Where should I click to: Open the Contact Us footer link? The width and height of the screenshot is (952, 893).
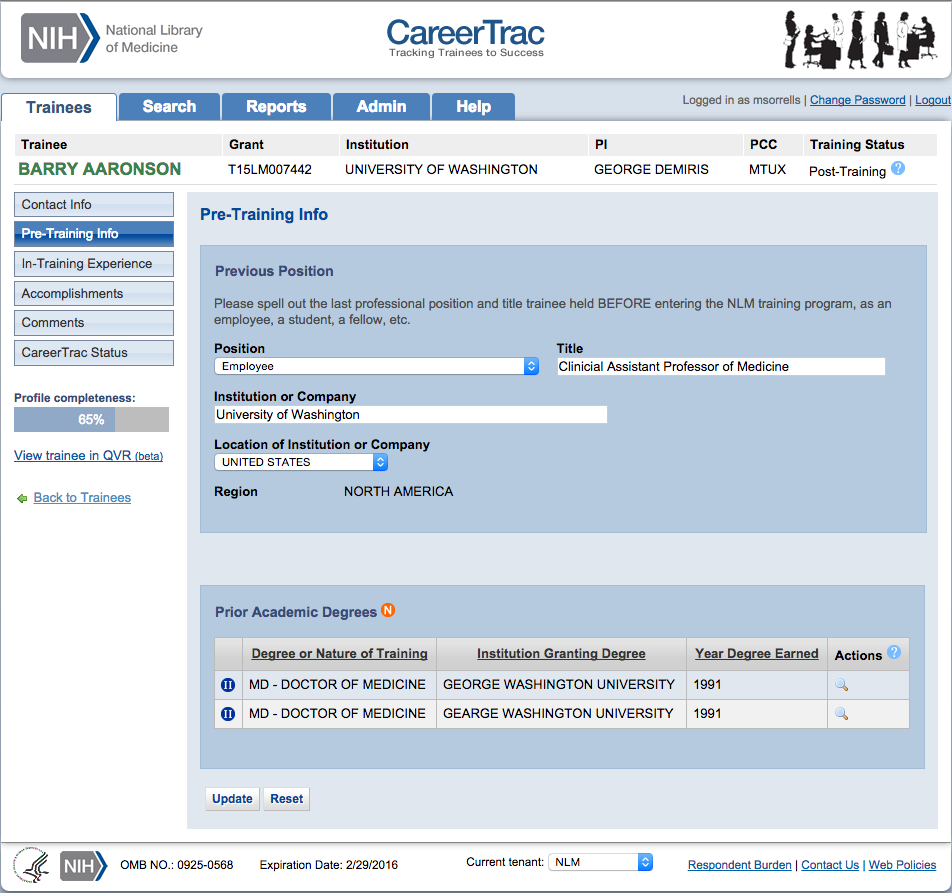830,865
